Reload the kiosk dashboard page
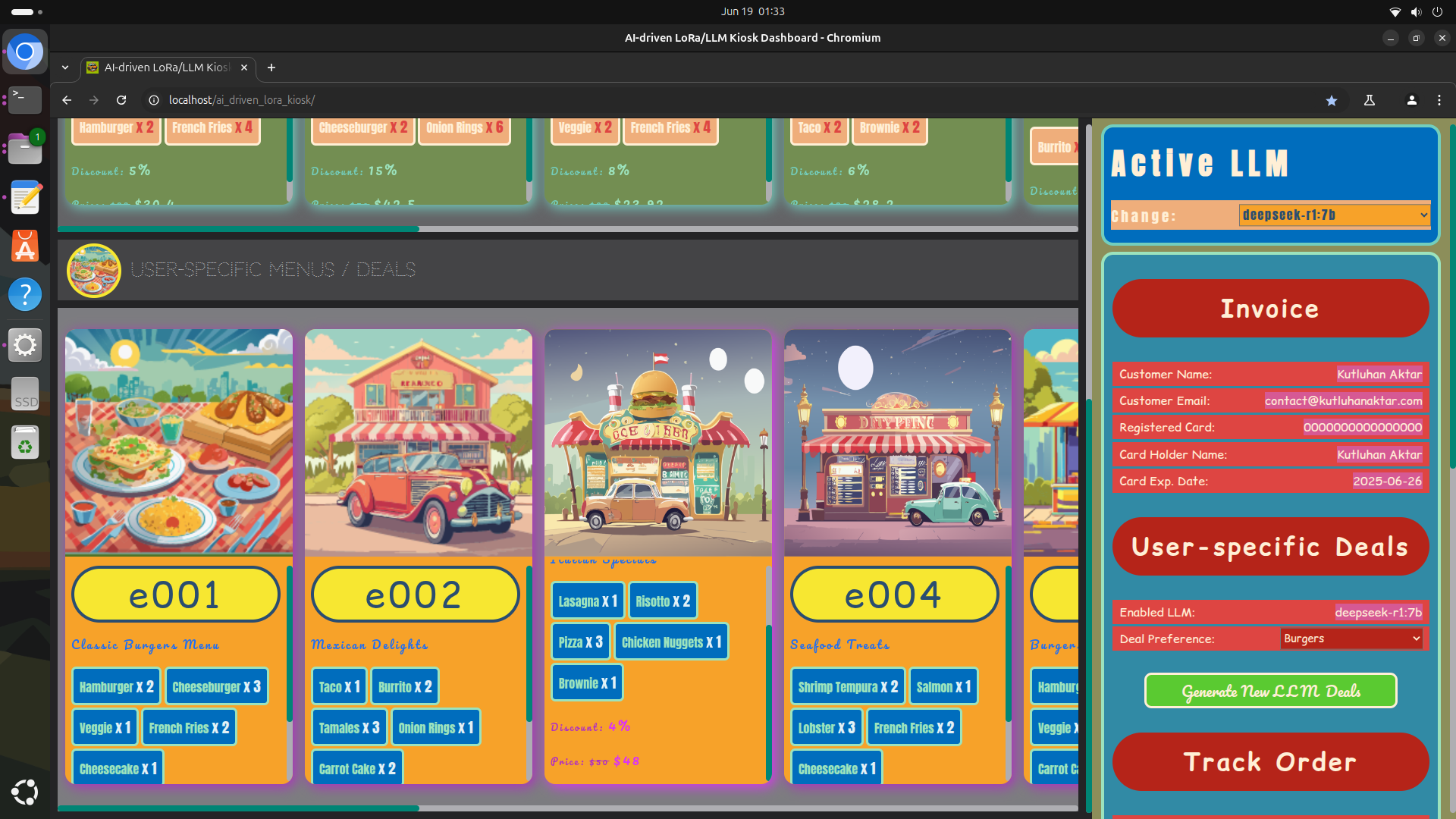This screenshot has width=1456, height=819. (121, 100)
